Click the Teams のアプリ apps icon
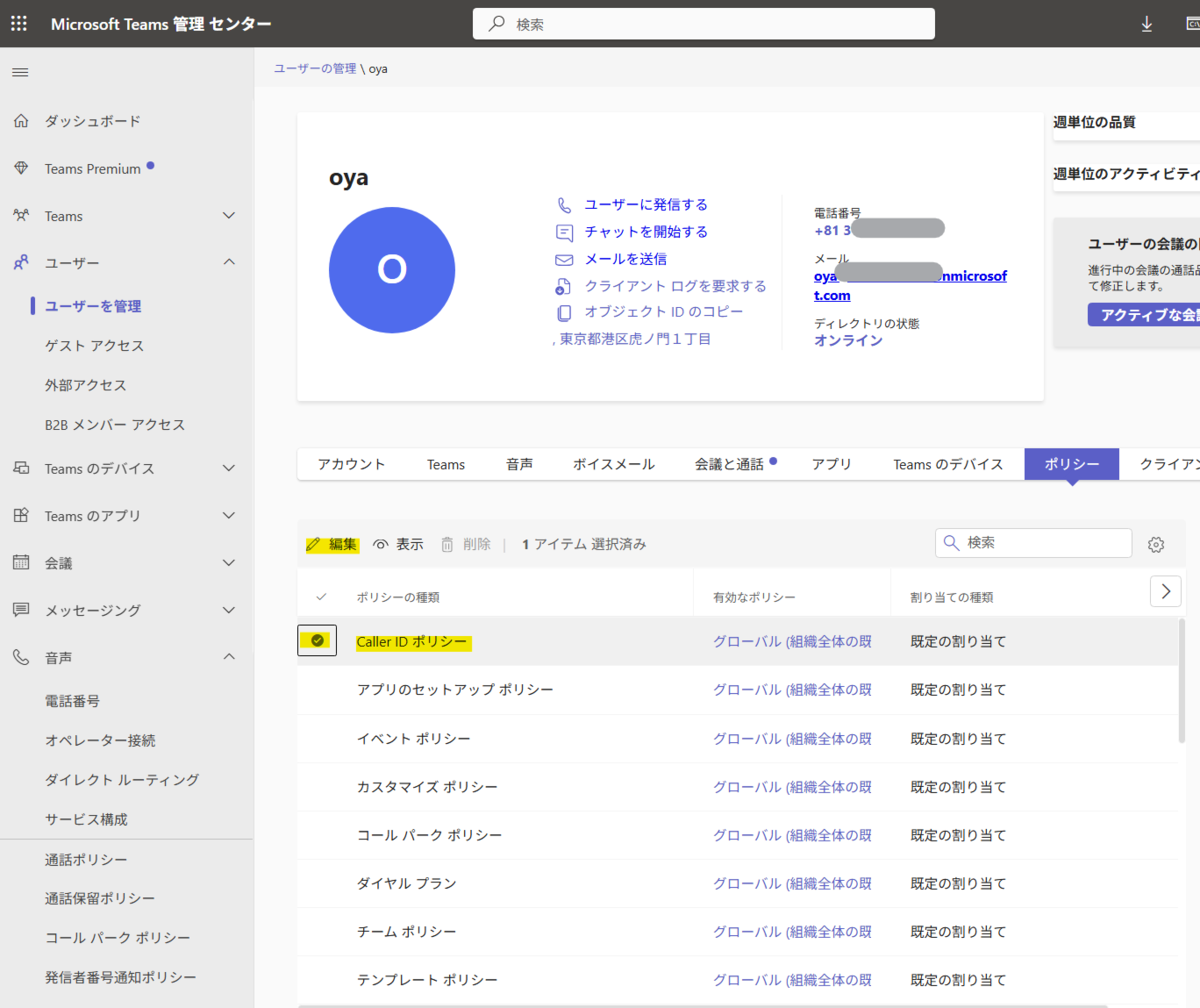 pyautogui.click(x=21, y=516)
